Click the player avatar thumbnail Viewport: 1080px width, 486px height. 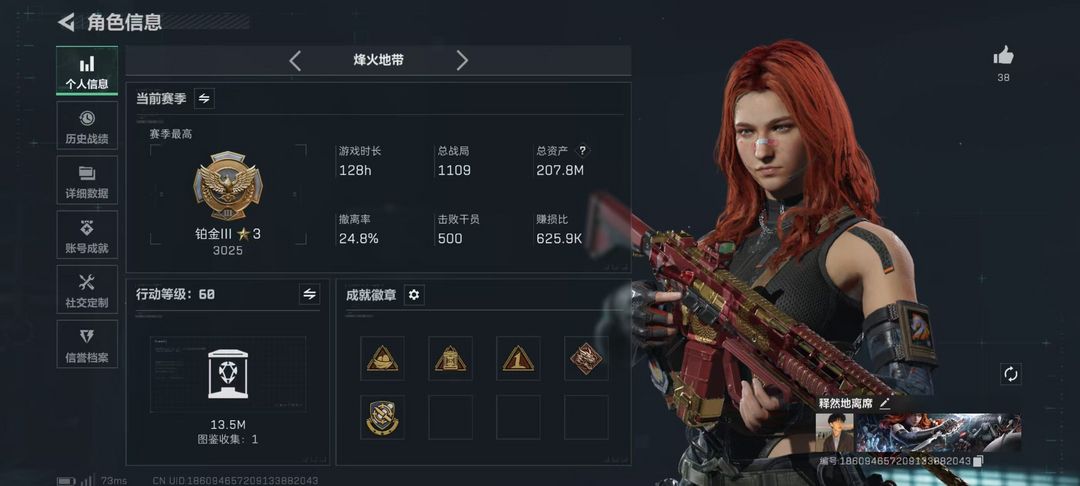pos(835,433)
